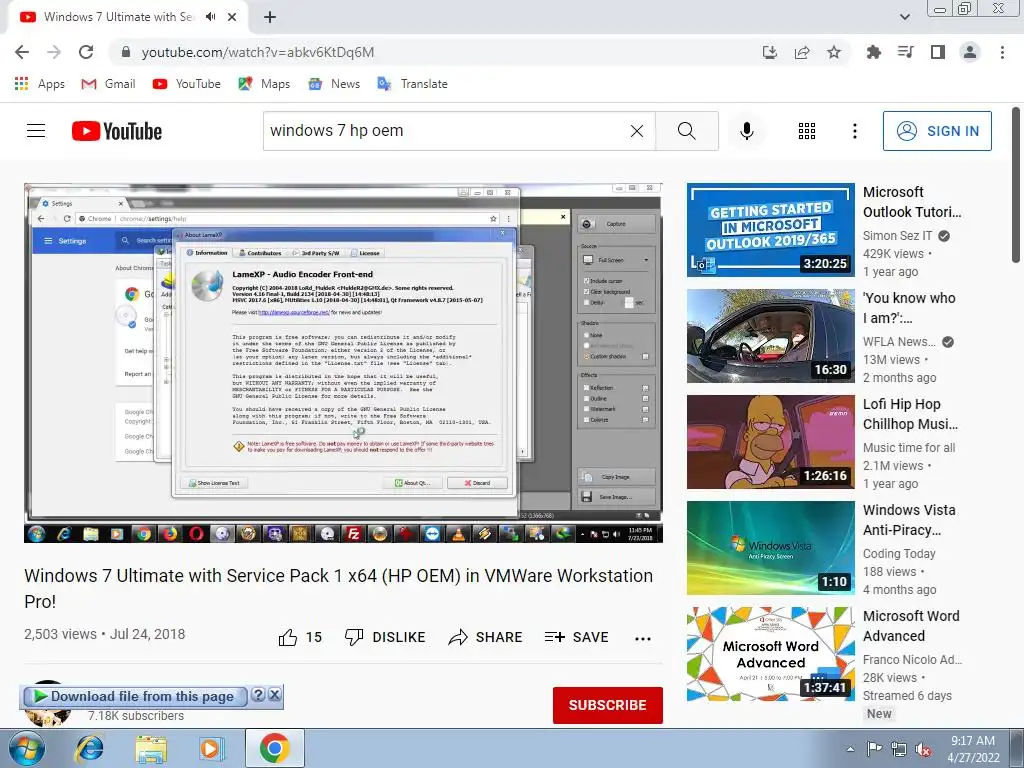
Task: Share this page from address bar
Action: pyautogui.click(x=802, y=52)
